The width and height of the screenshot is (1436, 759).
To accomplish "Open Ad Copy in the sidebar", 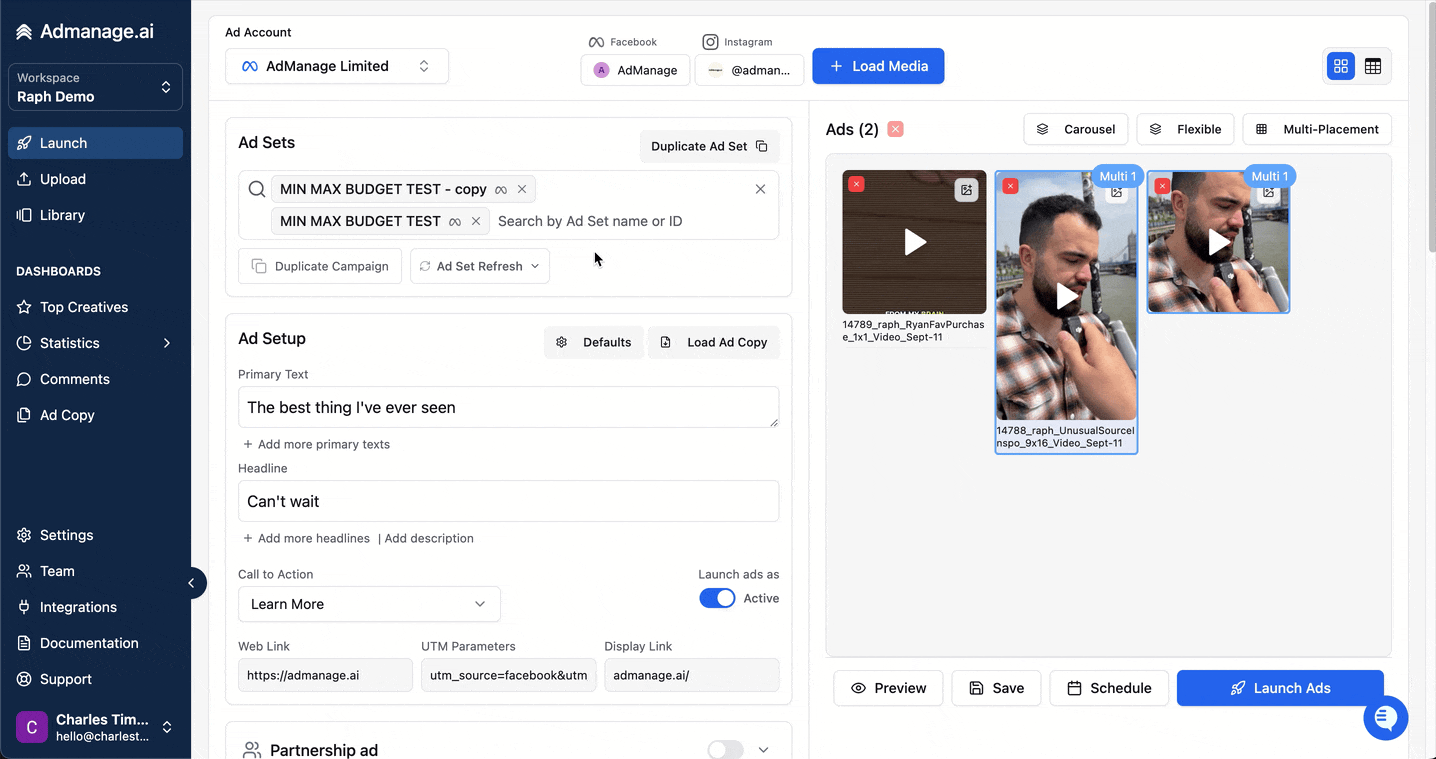I will tap(95, 415).
